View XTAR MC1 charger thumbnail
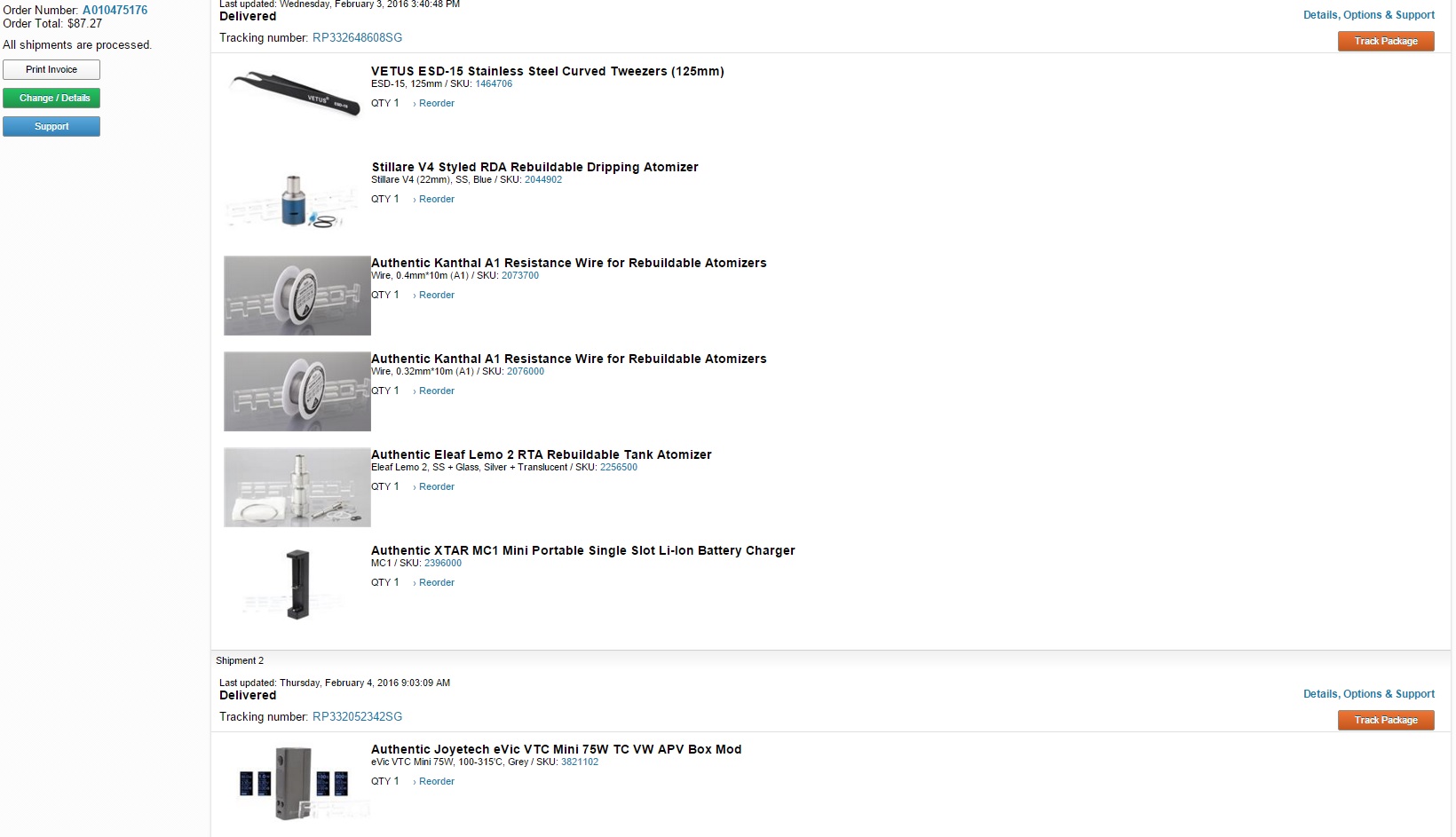 297,583
